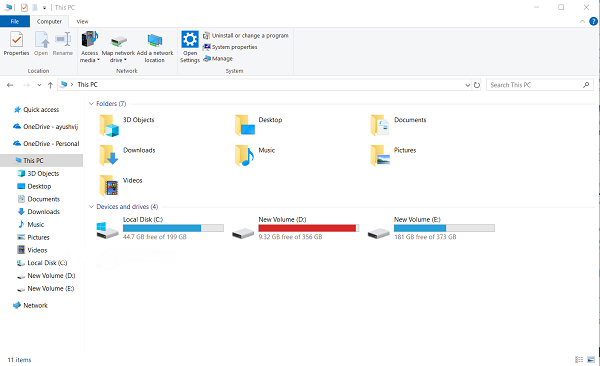
Task: Click Manage in System group
Action: pos(218,59)
